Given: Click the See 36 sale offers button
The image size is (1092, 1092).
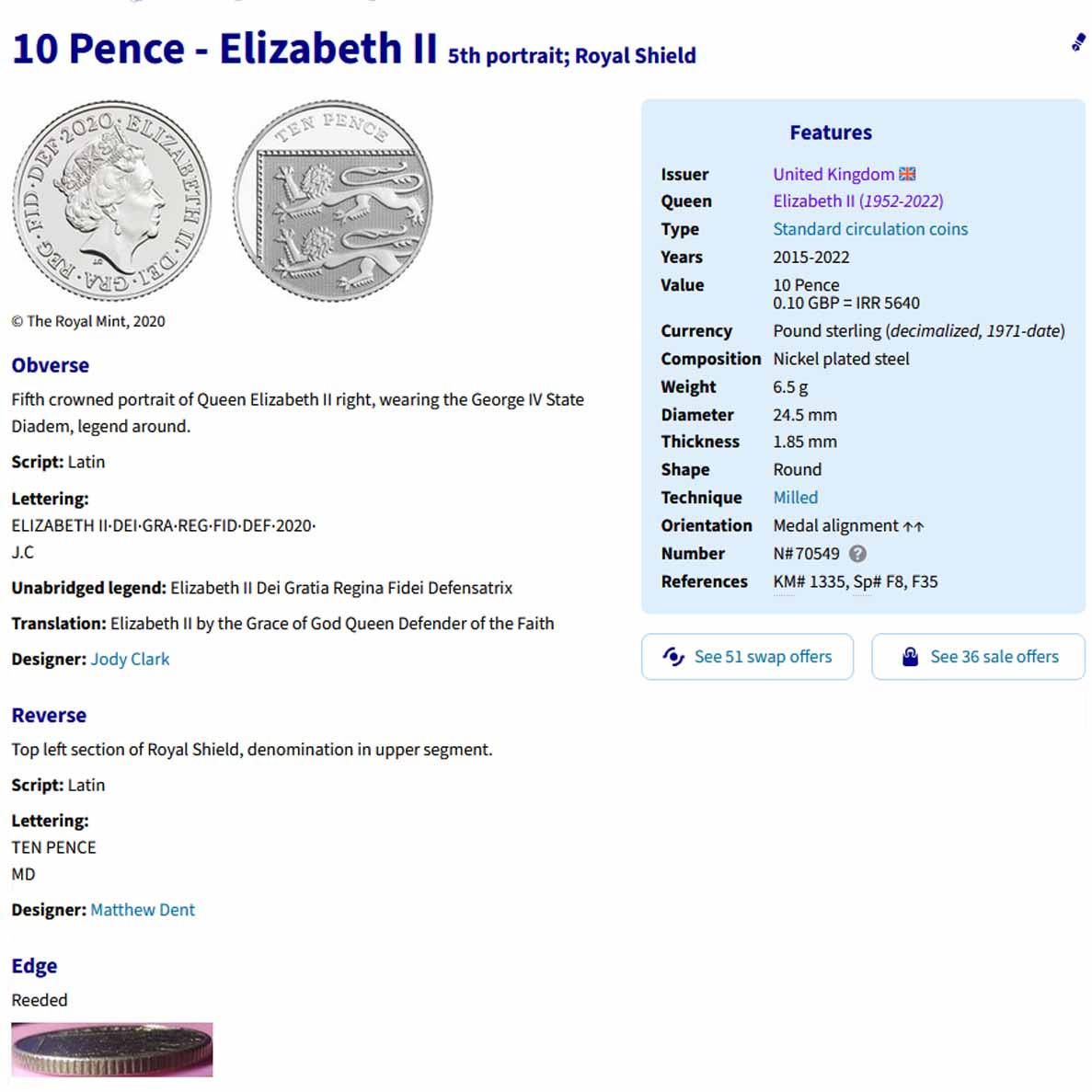Looking at the screenshot, I should [978, 657].
